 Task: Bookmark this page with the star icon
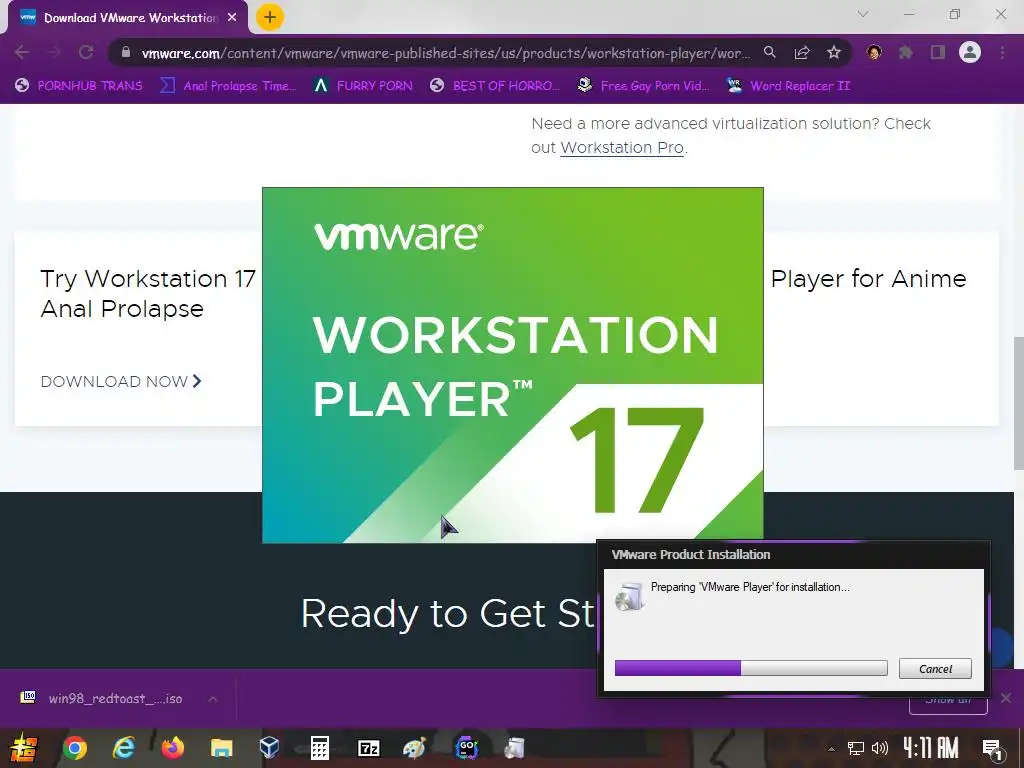pos(834,52)
